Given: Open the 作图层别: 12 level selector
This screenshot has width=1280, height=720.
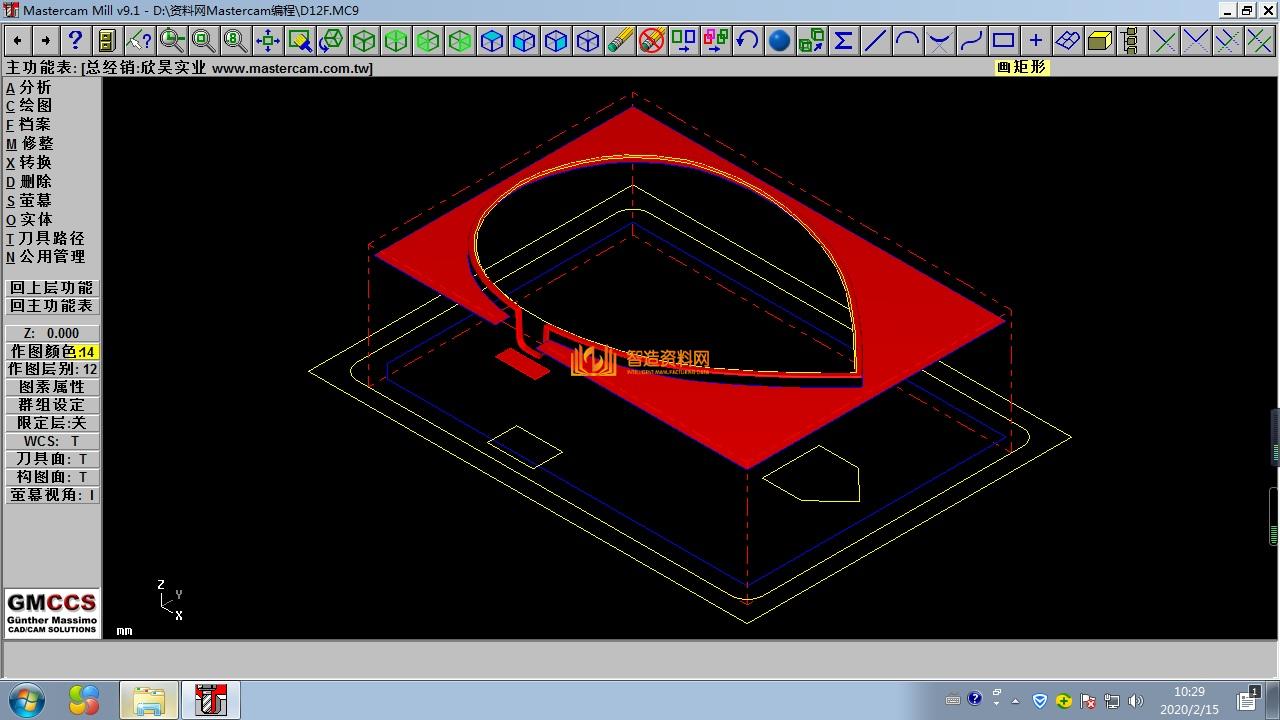Looking at the screenshot, I should (52, 369).
